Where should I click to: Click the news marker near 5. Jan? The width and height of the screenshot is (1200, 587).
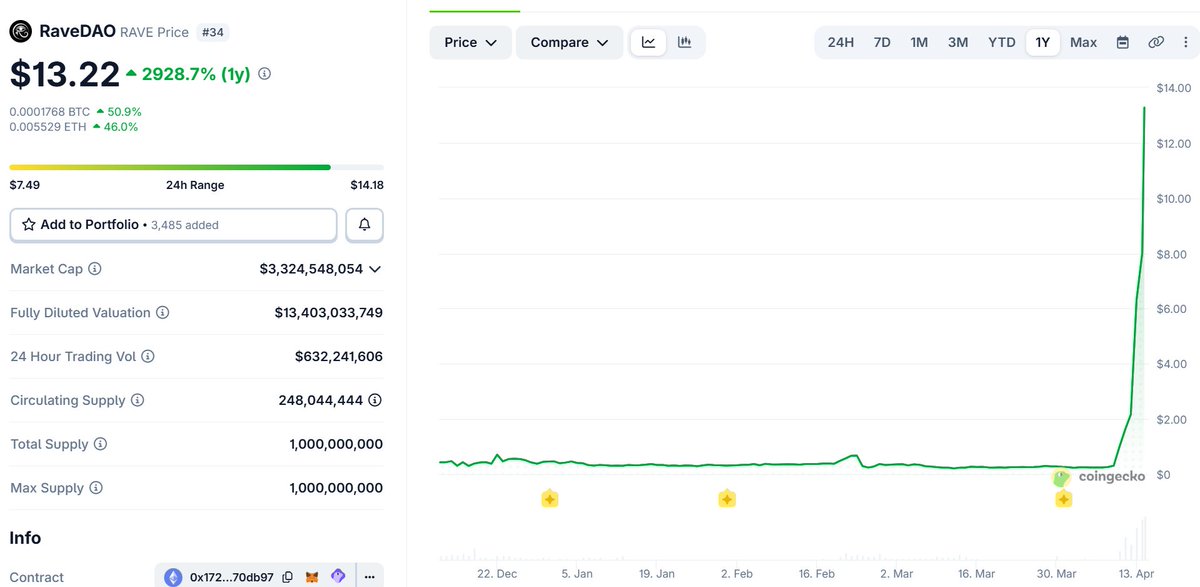click(549, 498)
